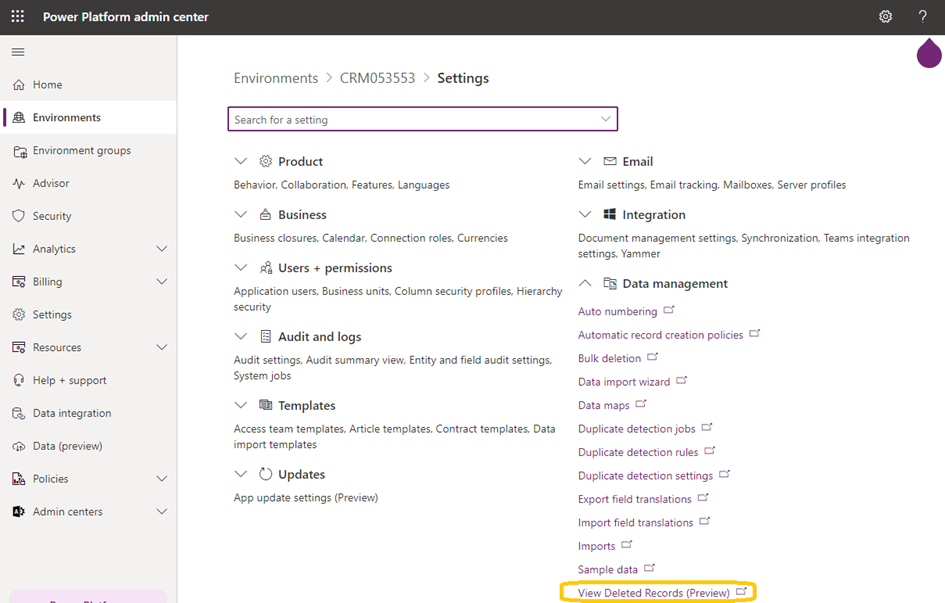Click the Search for a setting field
Image resolution: width=945 pixels, height=603 pixels.
[422, 119]
